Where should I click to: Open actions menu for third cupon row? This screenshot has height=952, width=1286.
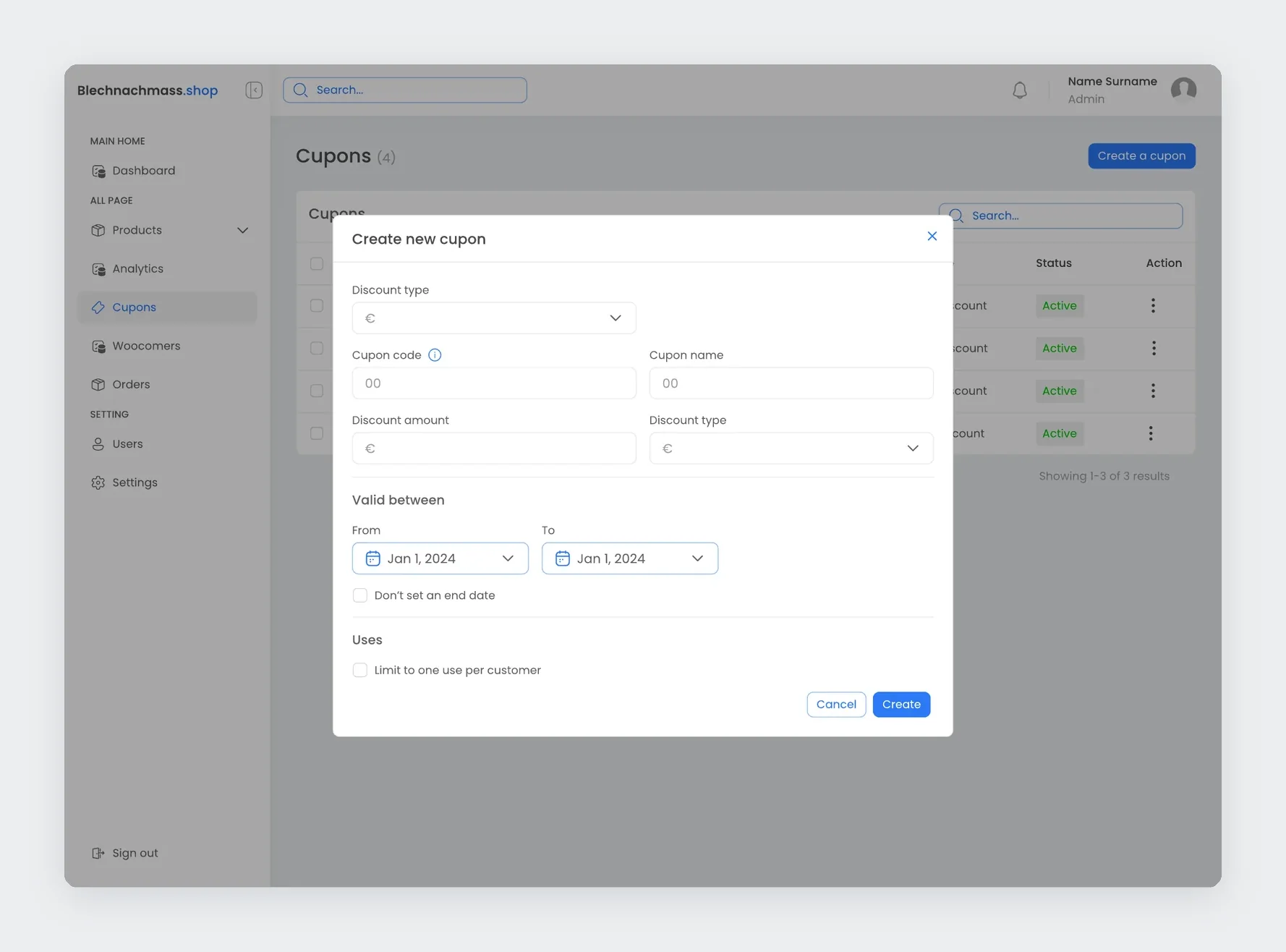click(1153, 391)
